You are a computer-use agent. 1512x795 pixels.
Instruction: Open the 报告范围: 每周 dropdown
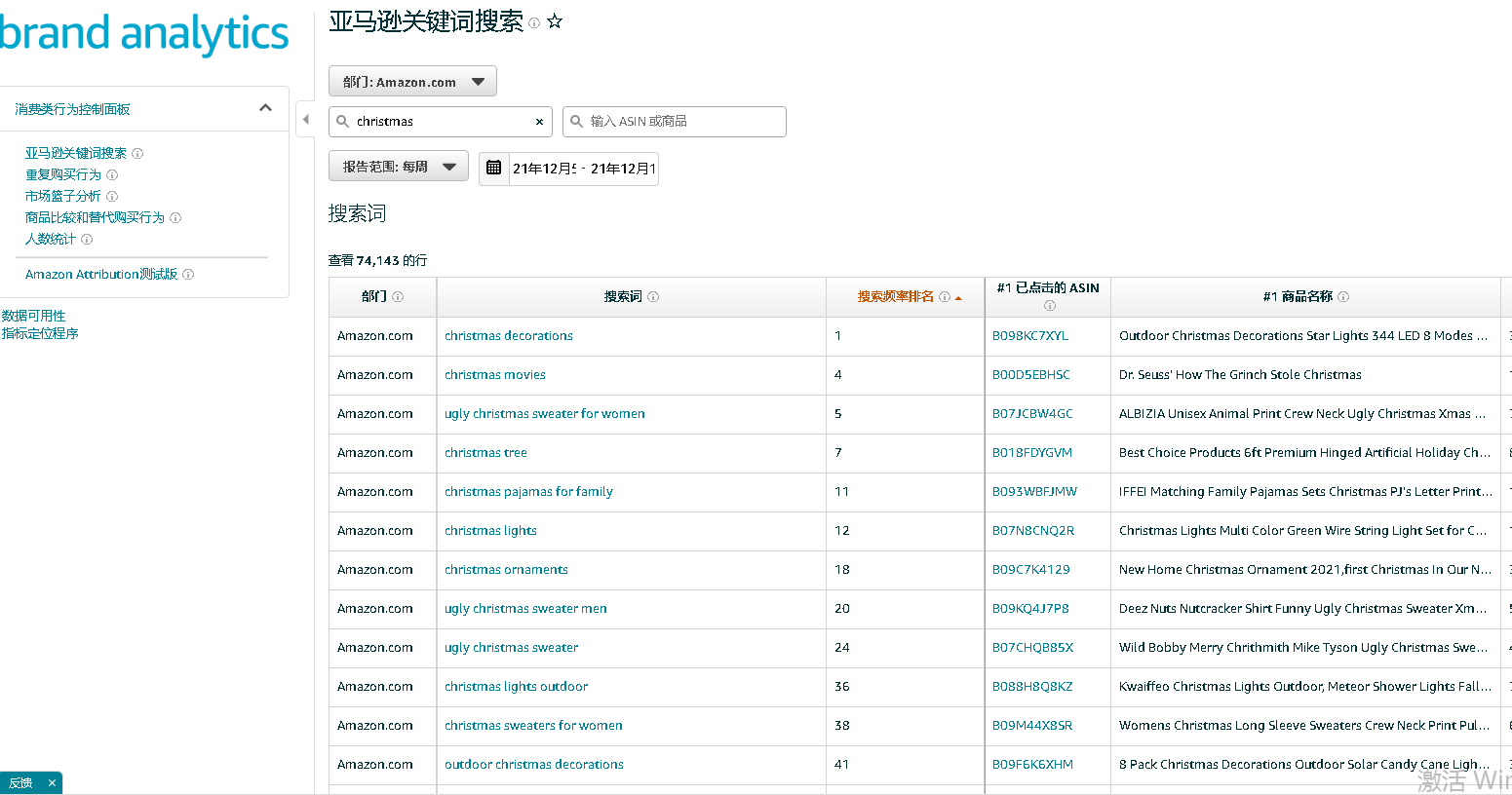[x=398, y=167]
